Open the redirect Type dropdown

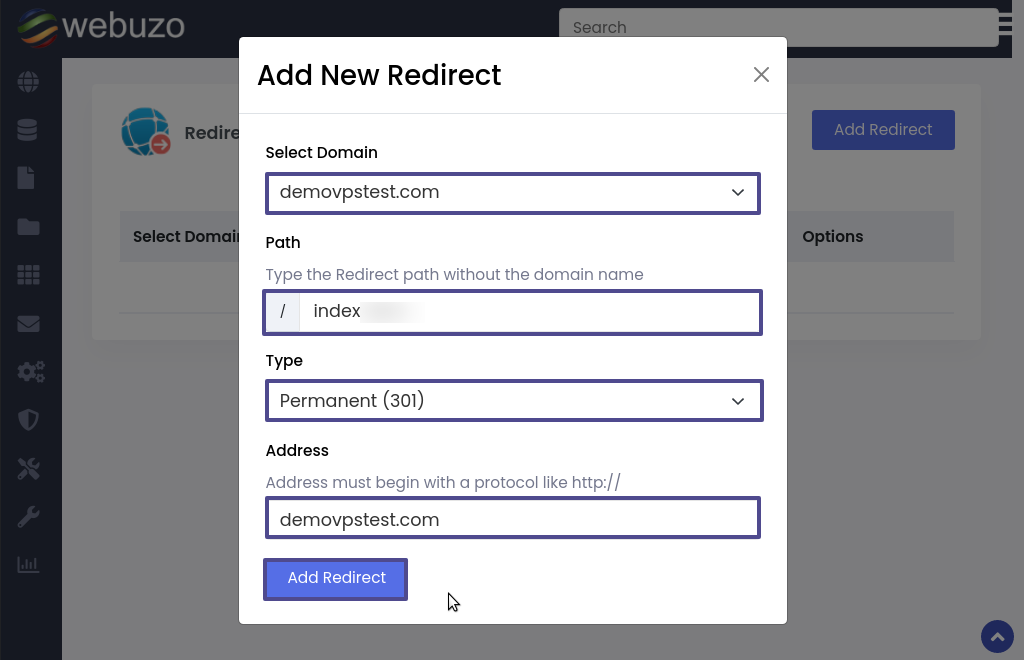coord(513,401)
